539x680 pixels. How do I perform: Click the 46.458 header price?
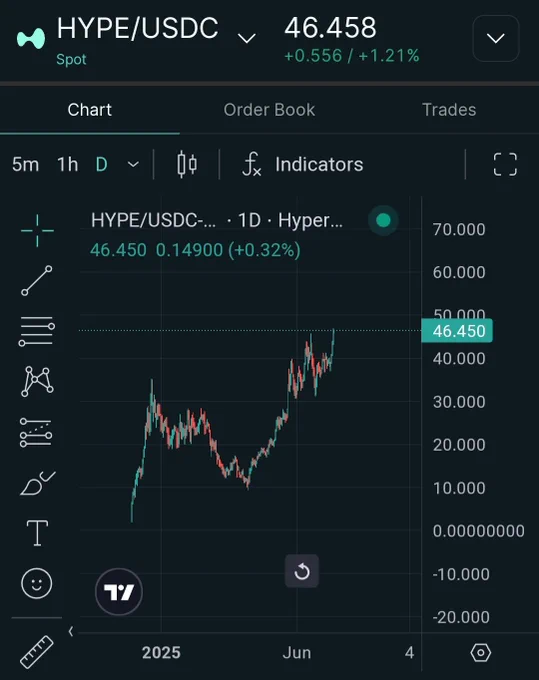[330, 28]
